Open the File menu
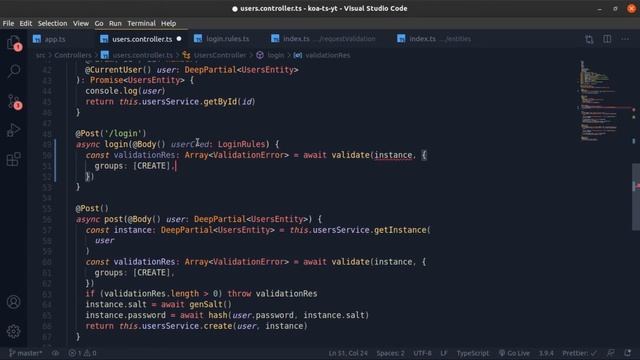Viewport: 640px width, 360px height. click(x=8, y=23)
